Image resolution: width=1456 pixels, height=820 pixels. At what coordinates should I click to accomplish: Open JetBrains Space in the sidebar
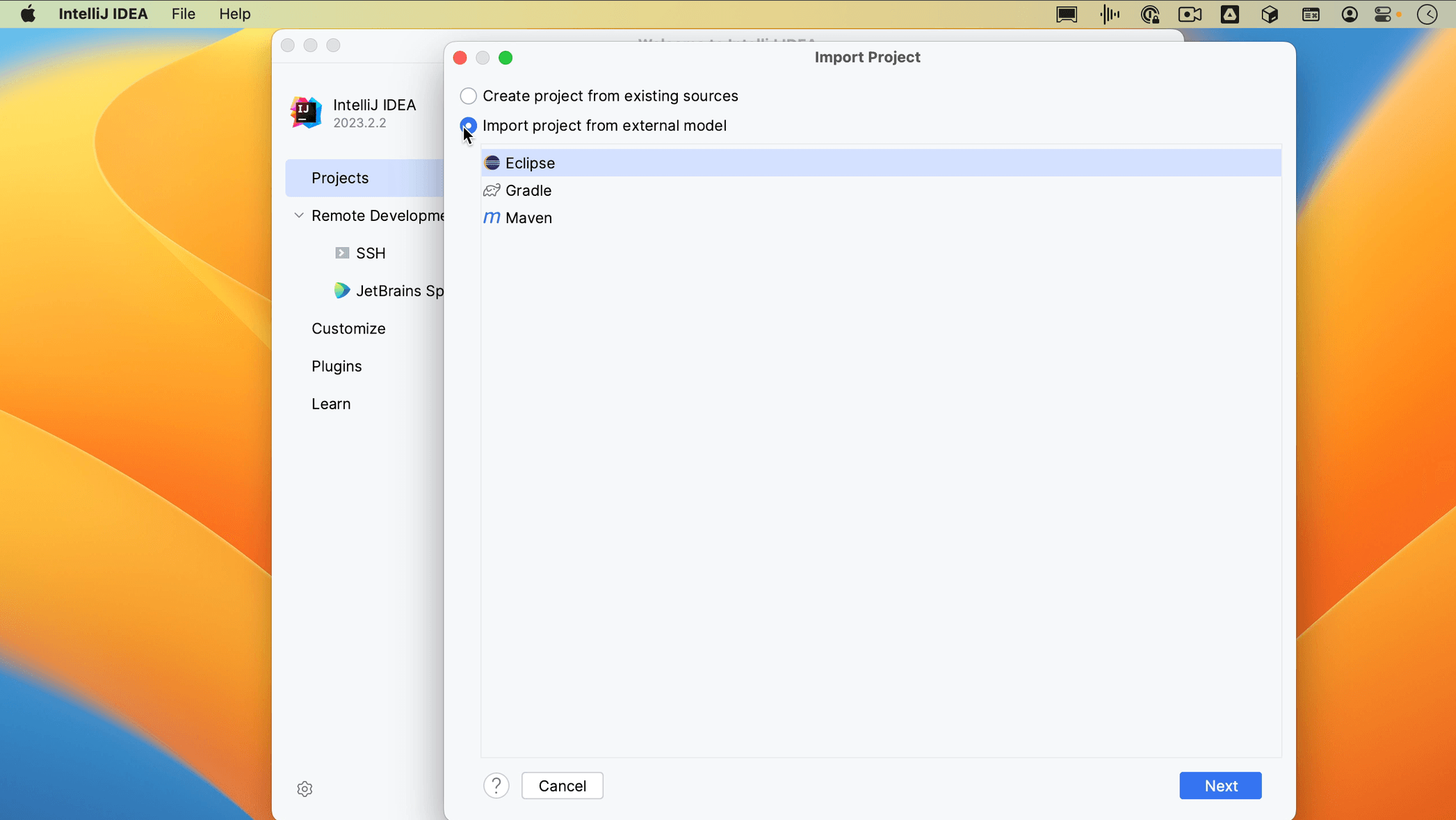tap(396, 290)
